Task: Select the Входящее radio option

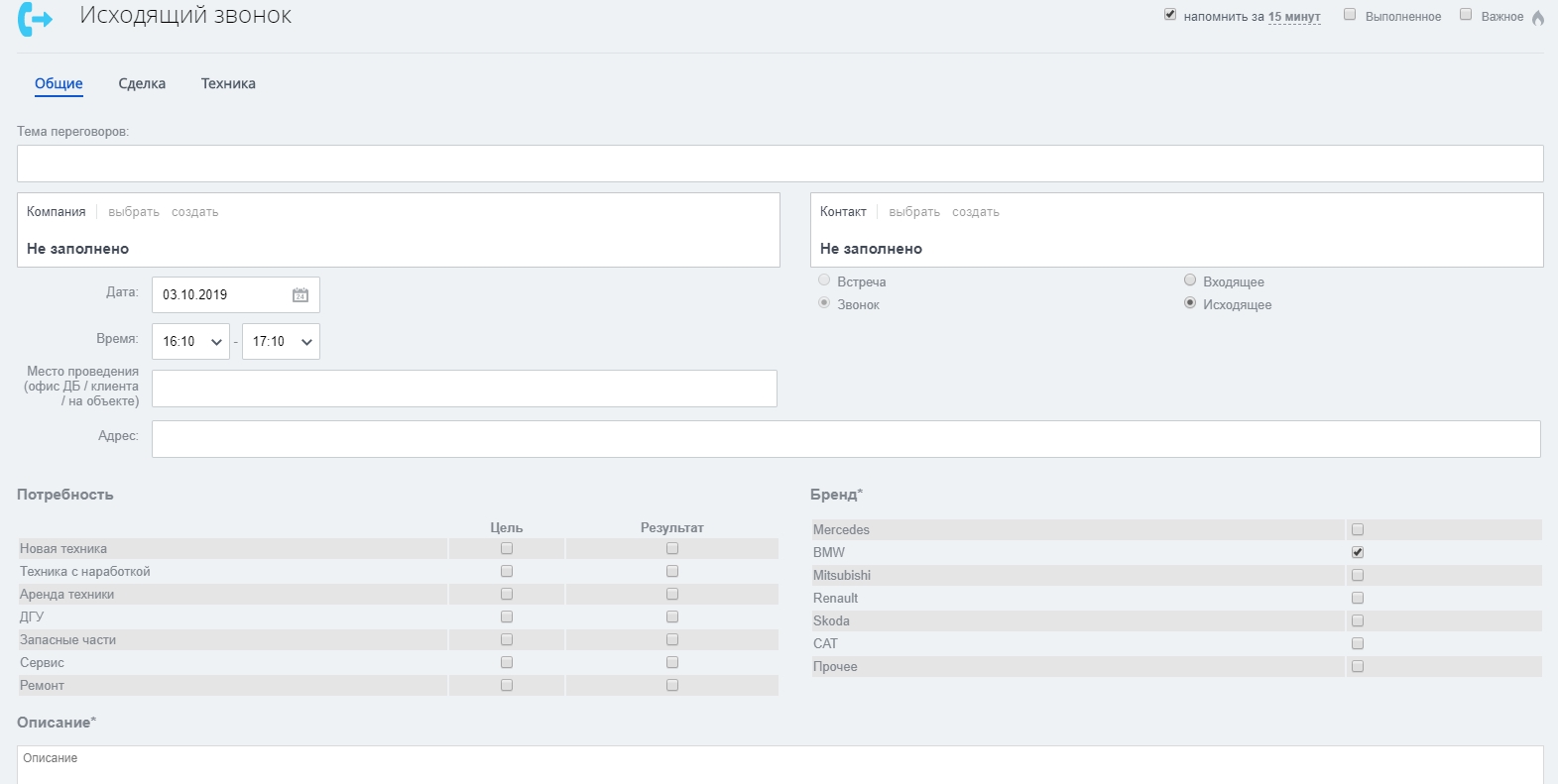Action: (x=1190, y=280)
